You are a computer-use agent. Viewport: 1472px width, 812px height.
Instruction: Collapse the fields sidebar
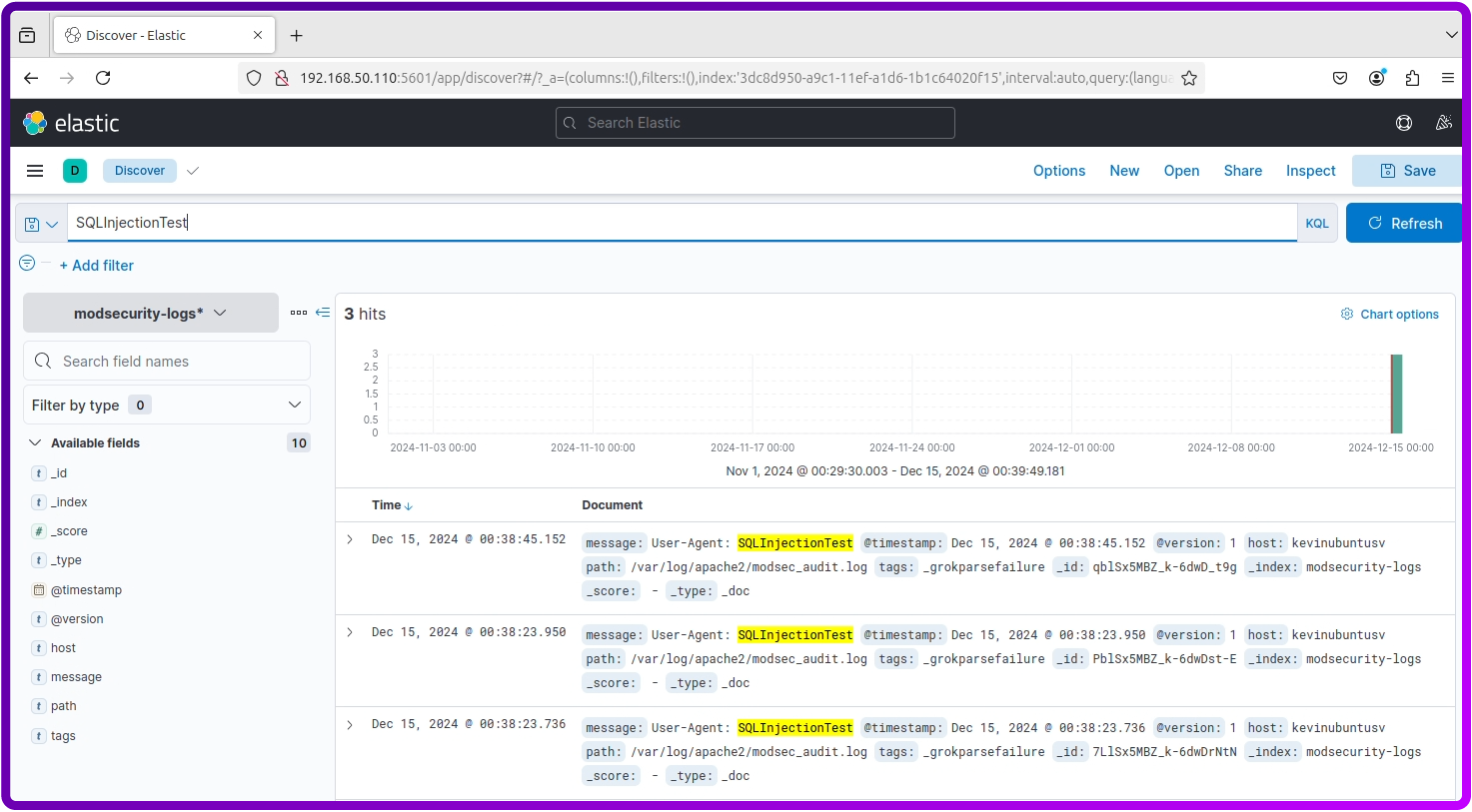click(323, 313)
